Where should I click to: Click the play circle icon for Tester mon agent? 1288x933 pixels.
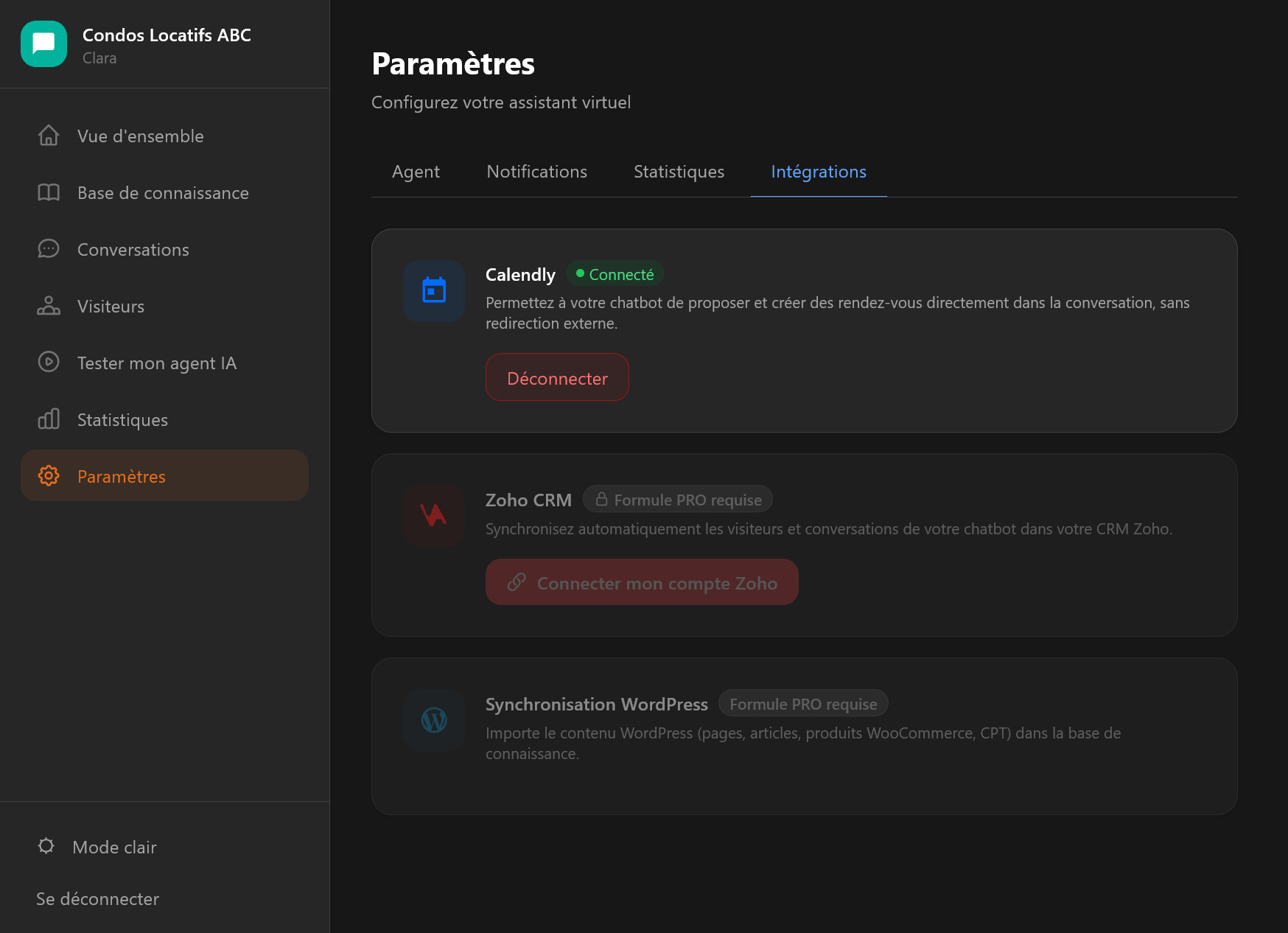tap(49, 363)
